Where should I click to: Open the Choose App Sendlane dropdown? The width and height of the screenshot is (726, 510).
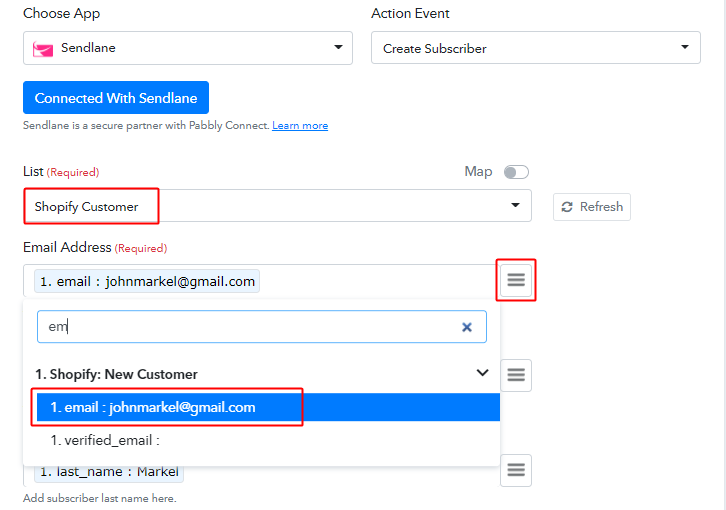[x=188, y=48]
